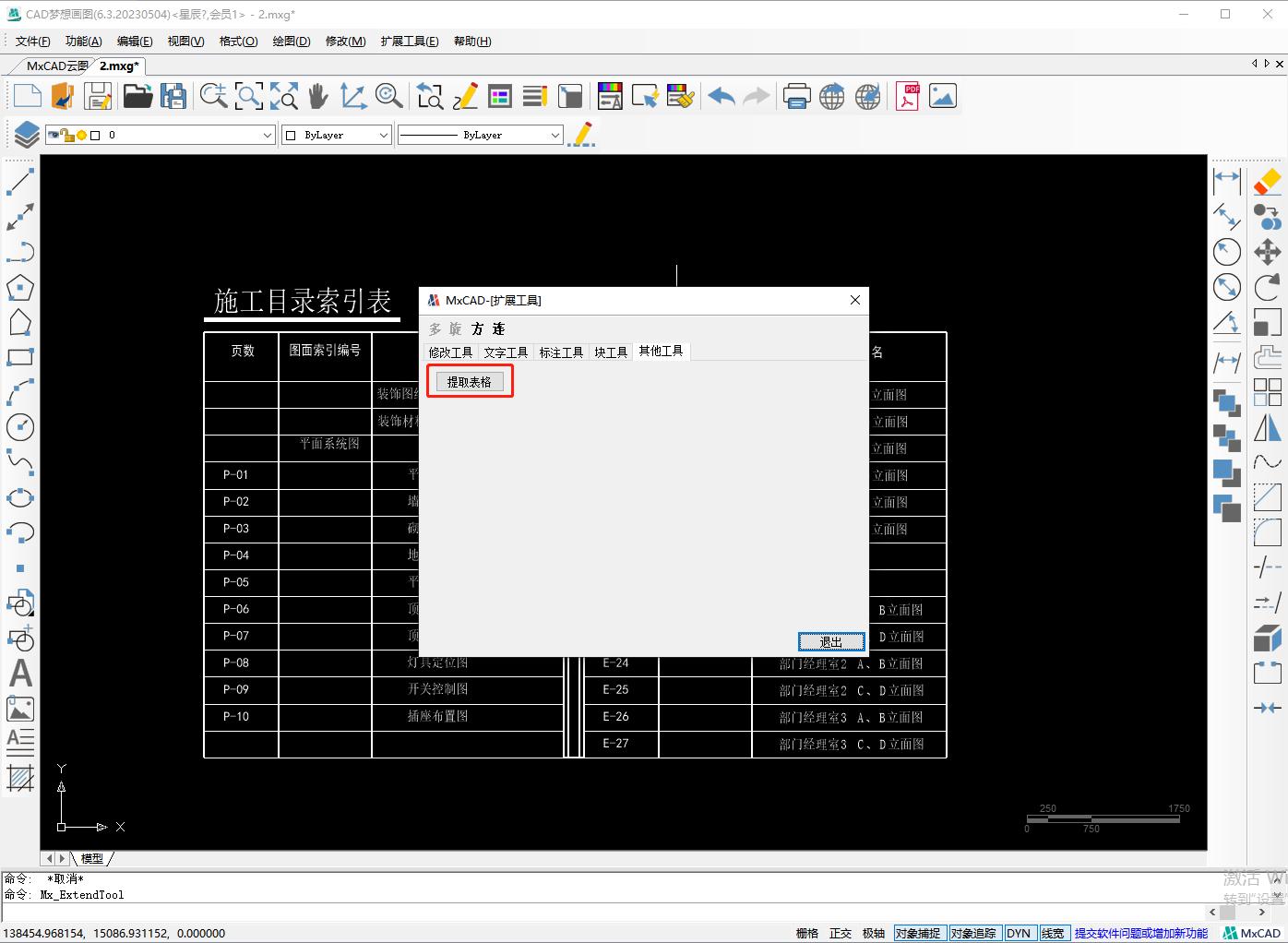This screenshot has width=1288, height=943.
Task: Choose the eraser tool in right panel
Action: point(1267,181)
